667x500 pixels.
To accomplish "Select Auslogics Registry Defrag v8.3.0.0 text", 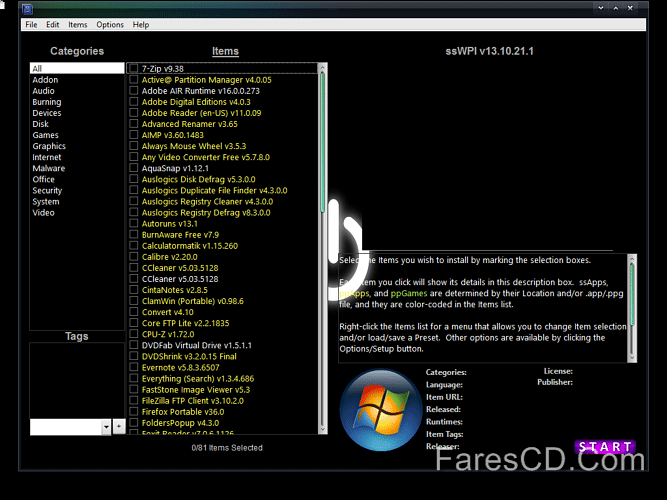I will [206, 212].
